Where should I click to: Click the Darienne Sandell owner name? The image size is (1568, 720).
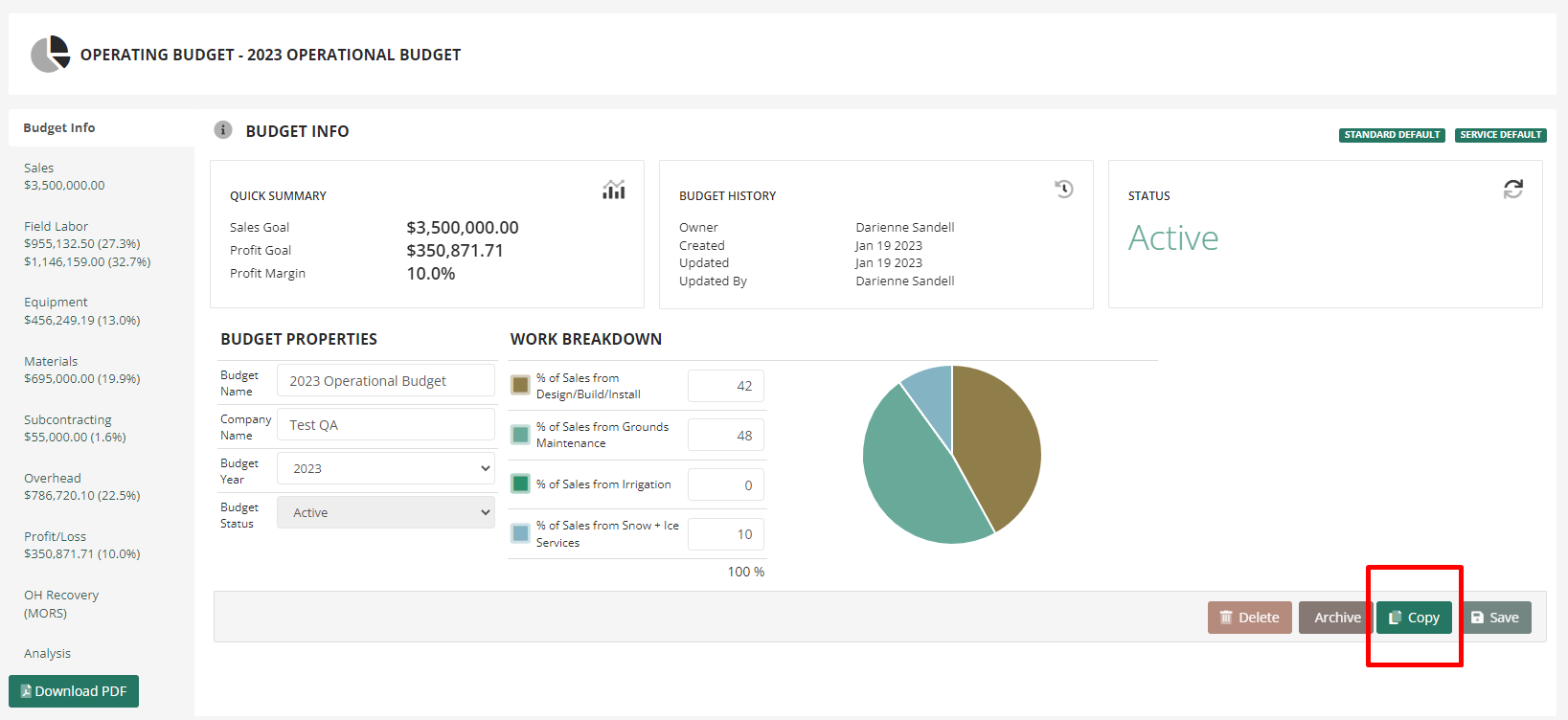(905, 227)
